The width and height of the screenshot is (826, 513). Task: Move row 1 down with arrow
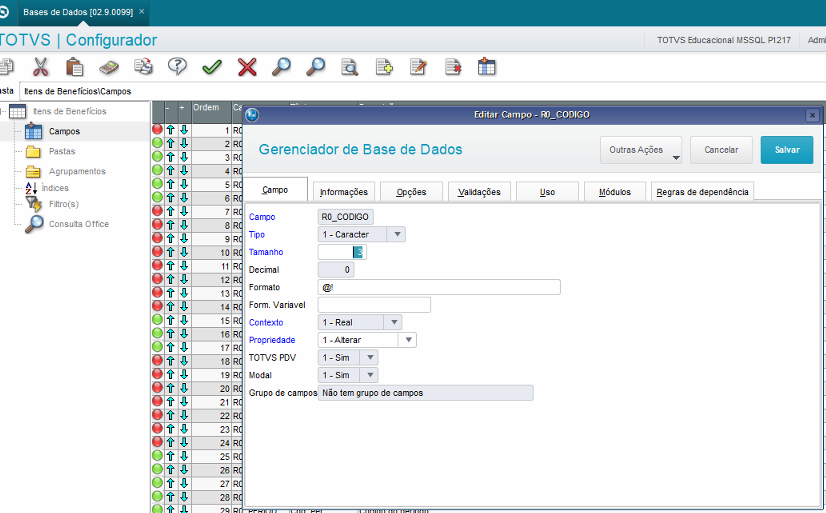[184, 130]
